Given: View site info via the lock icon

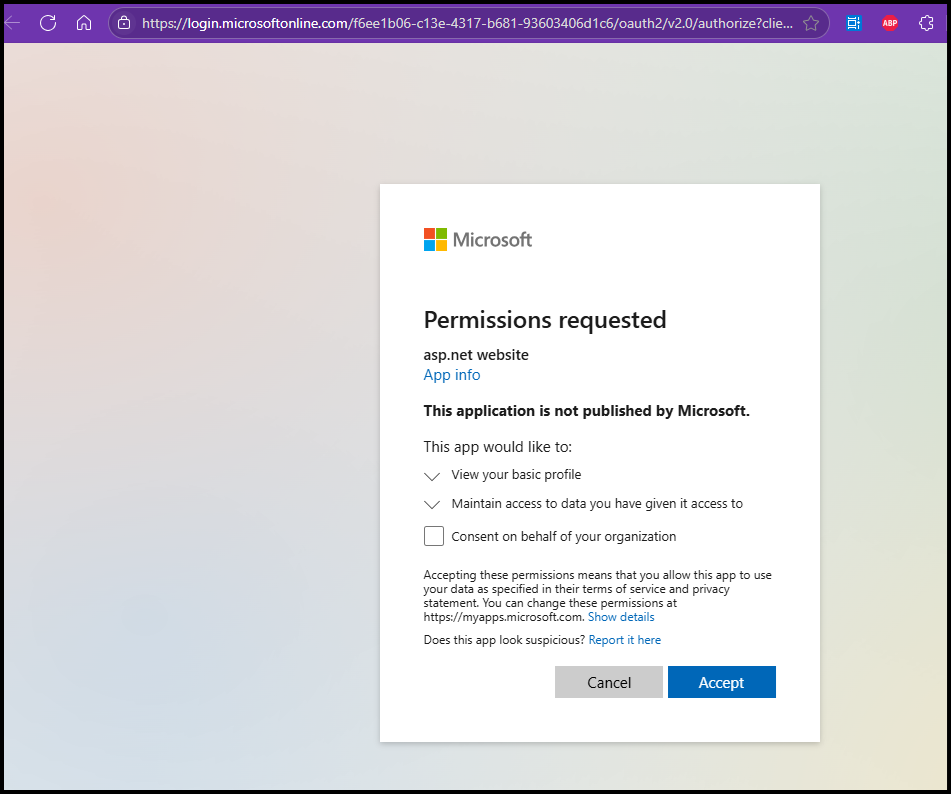Looking at the screenshot, I should [124, 23].
